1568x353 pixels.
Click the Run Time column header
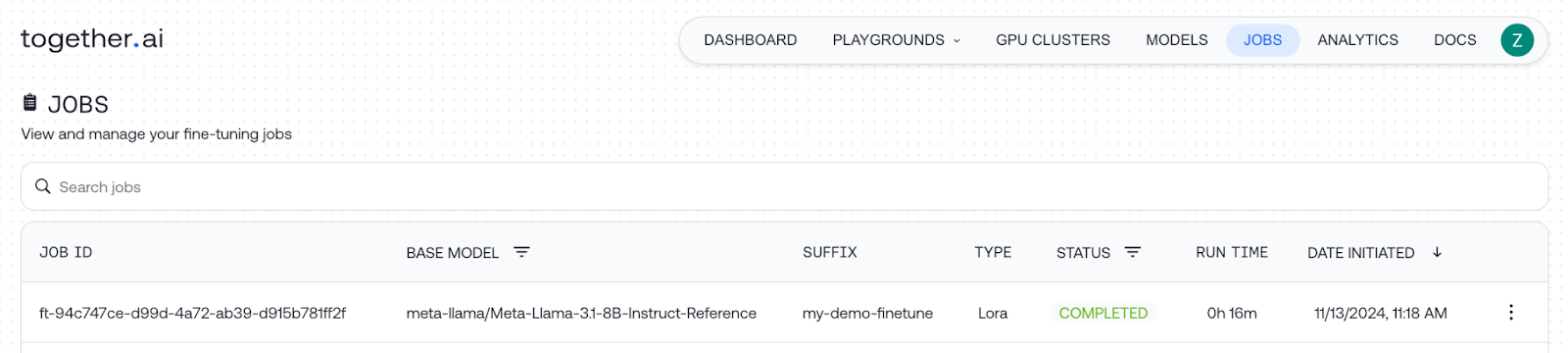(x=1232, y=252)
